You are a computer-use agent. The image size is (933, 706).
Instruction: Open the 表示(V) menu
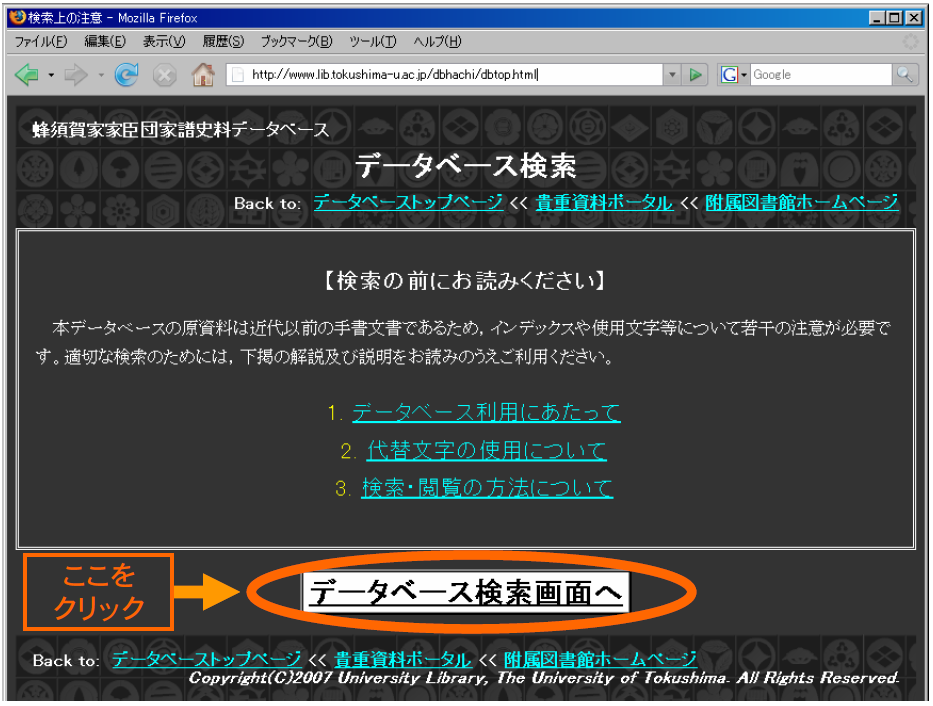pyautogui.click(x=164, y=42)
